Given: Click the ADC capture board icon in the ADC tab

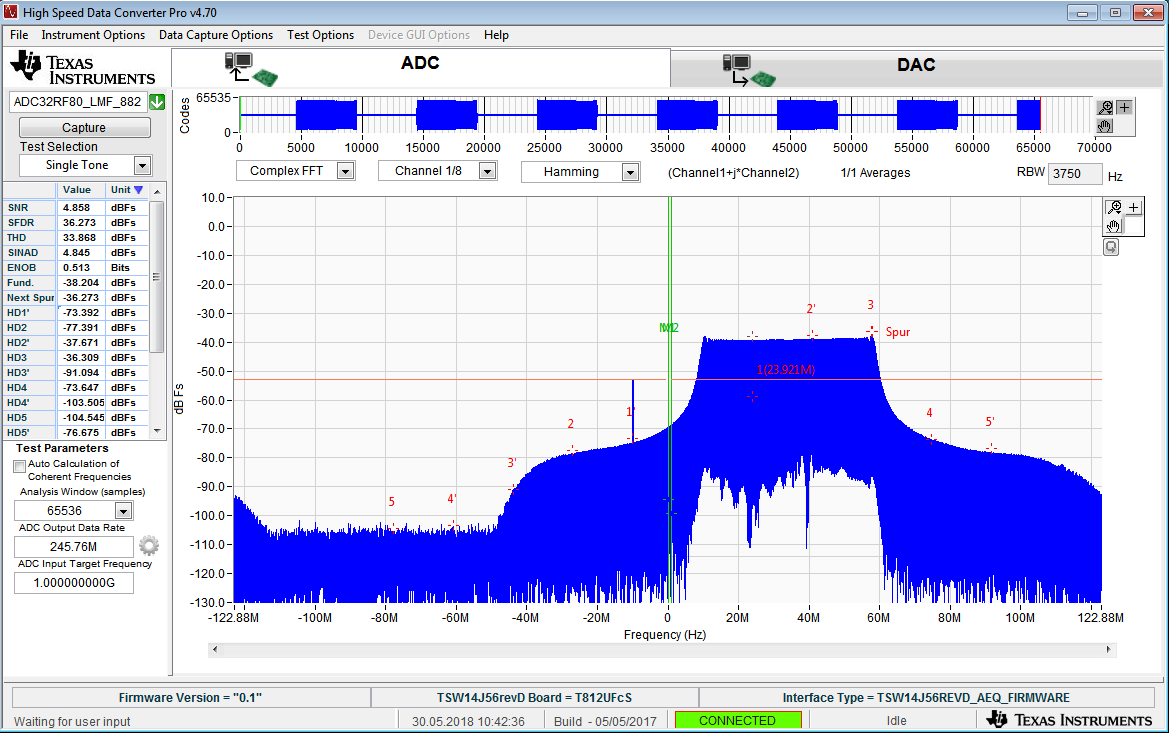Looking at the screenshot, I should (x=251, y=68).
